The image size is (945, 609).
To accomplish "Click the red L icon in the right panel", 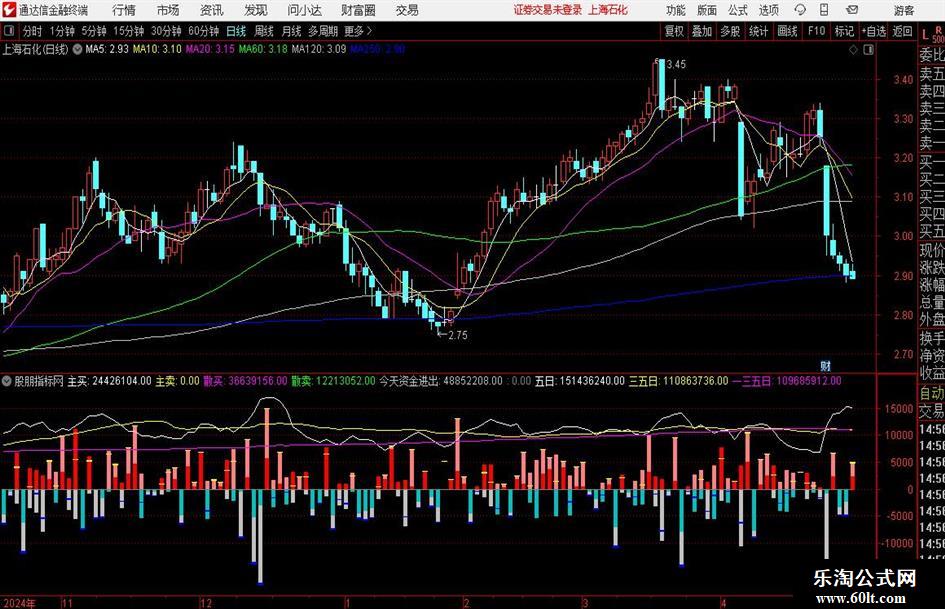I will (x=925, y=35).
